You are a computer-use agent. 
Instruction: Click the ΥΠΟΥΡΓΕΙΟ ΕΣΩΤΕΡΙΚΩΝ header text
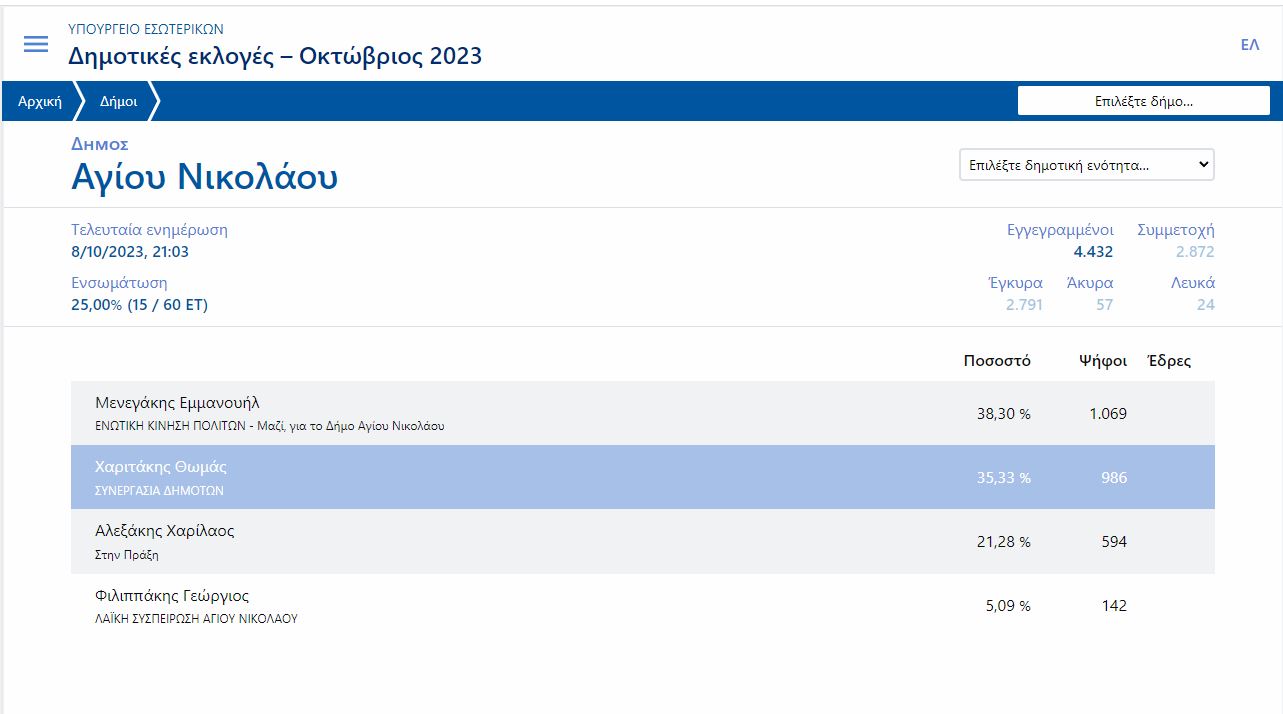click(x=146, y=30)
